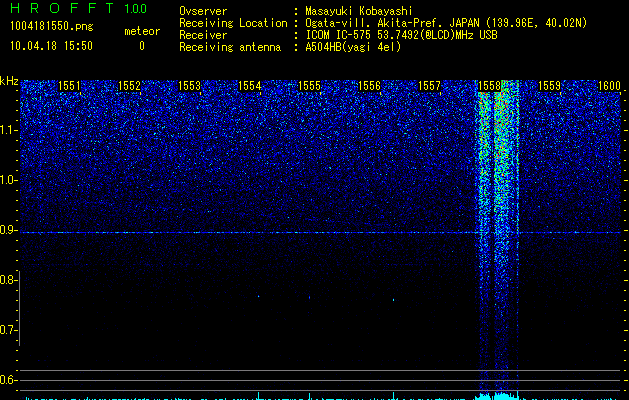Viewport: 629px width, 400px height.
Task: Click the 1551 time marker
Action: 69,86
